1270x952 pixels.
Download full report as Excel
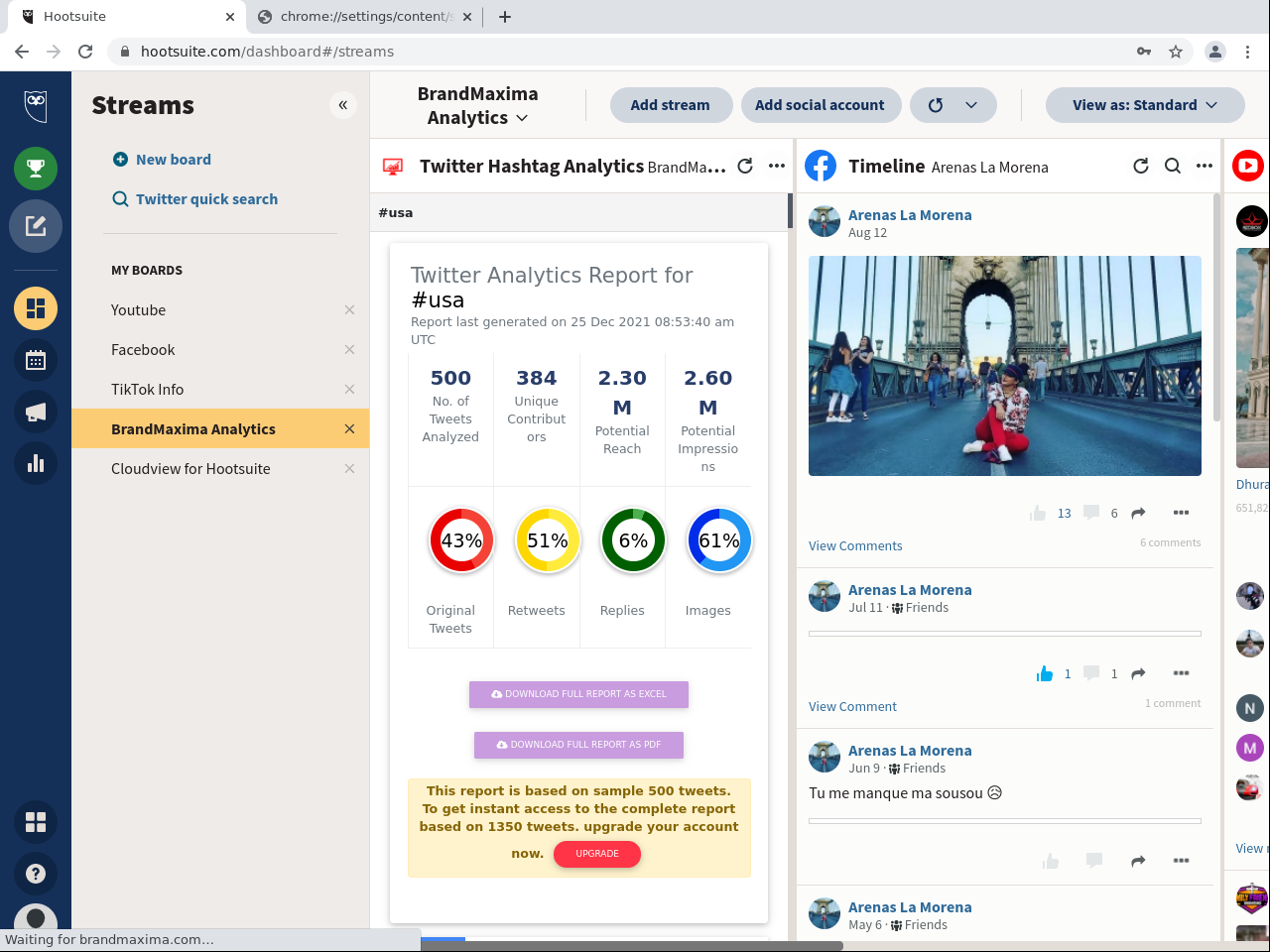[578, 694]
